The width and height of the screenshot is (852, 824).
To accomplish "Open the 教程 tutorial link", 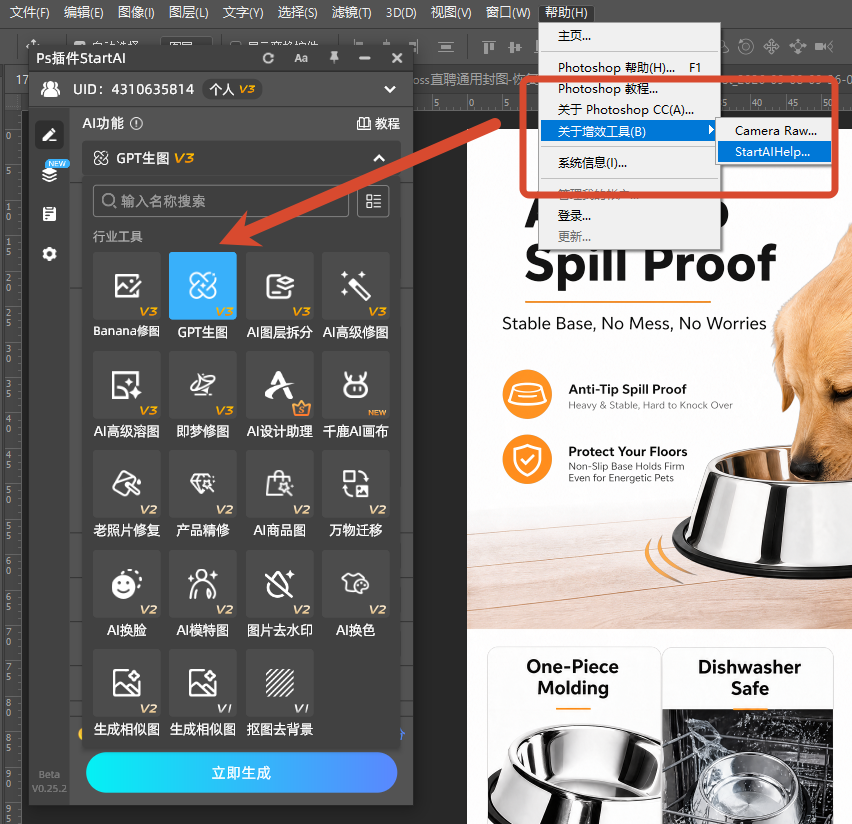I will [x=378, y=123].
